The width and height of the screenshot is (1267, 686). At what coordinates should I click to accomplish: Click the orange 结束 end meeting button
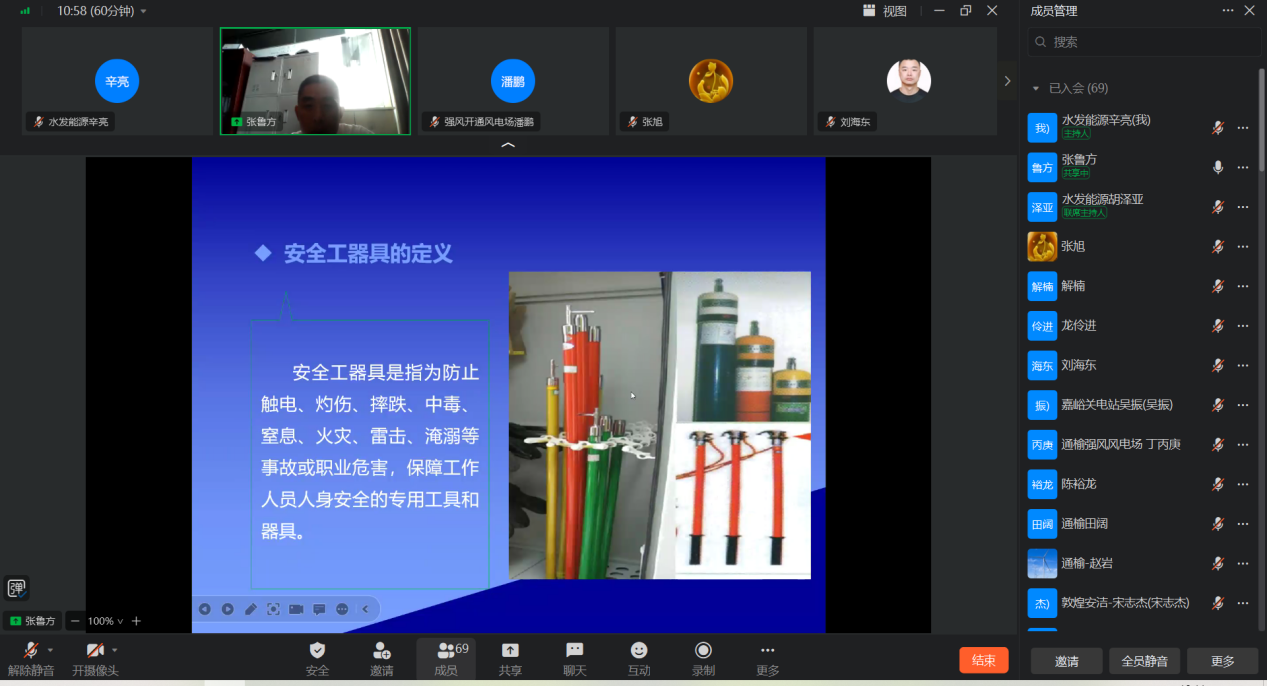(x=983, y=660)
